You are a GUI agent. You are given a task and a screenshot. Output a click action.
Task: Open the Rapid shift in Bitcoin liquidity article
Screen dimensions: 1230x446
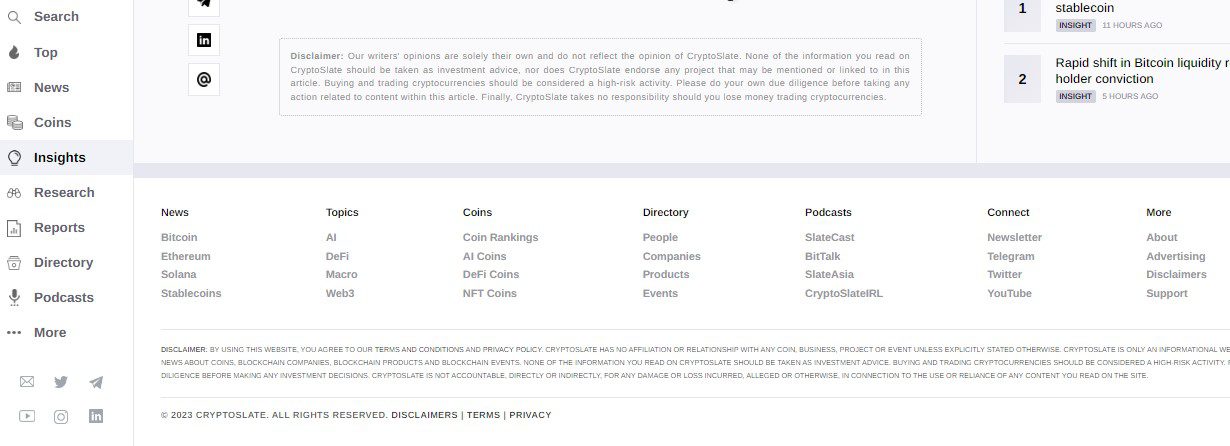tap(1140, 70)
